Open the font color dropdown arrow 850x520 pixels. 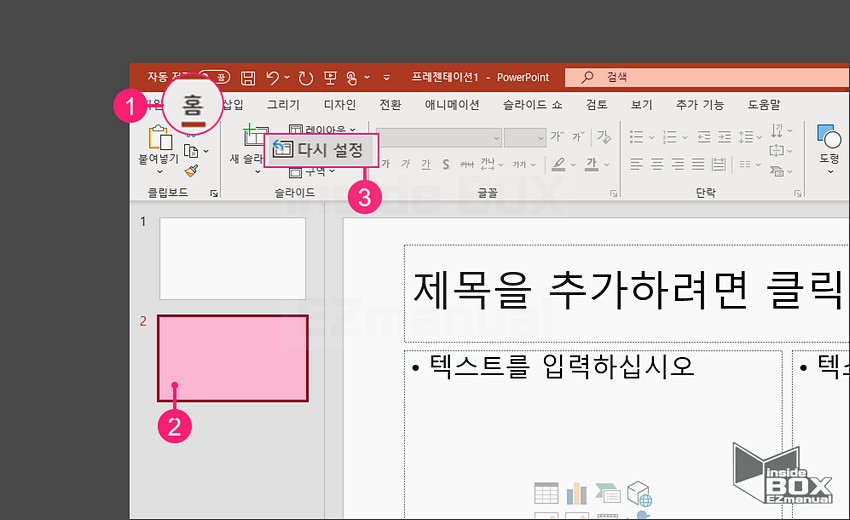[x=607, y=164]
